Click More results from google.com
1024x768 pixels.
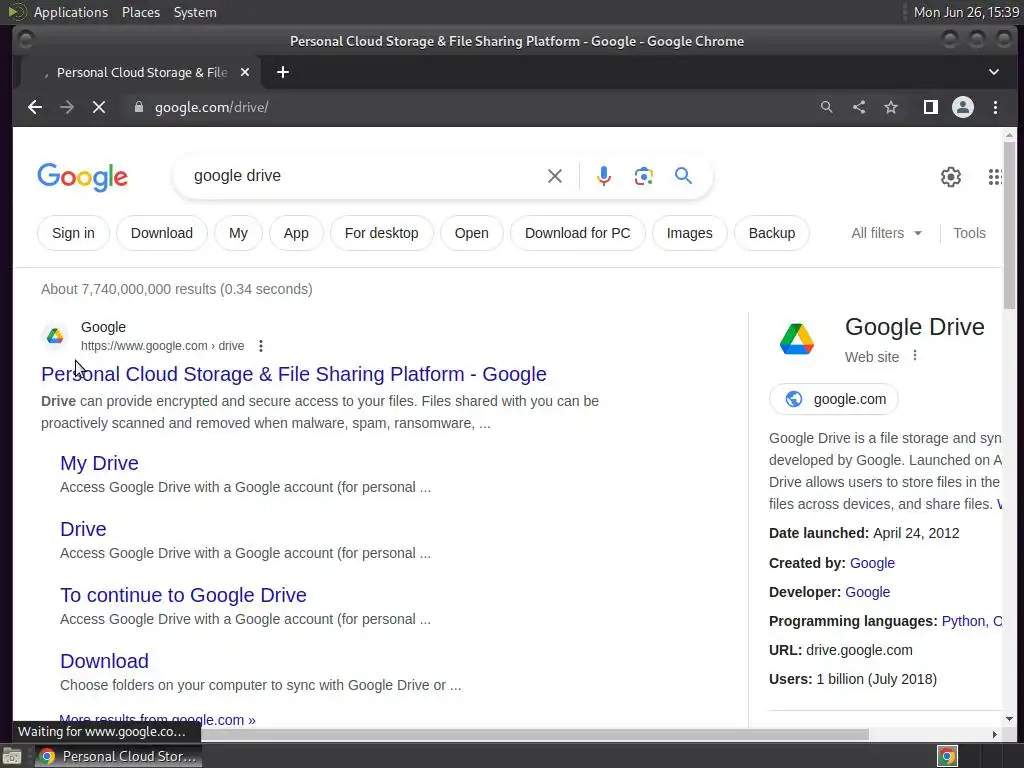point(157,720)
